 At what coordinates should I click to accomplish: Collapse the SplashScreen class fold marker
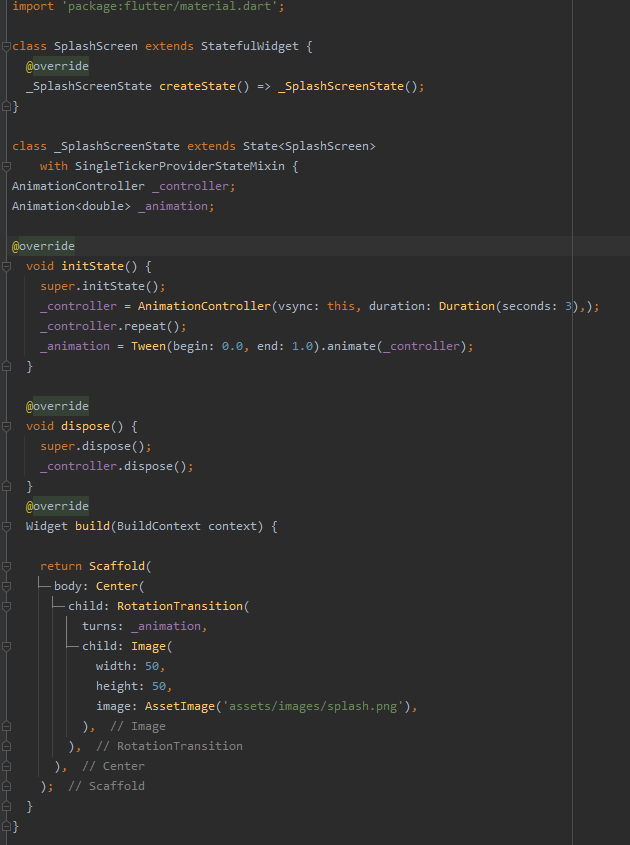point(6,47)
